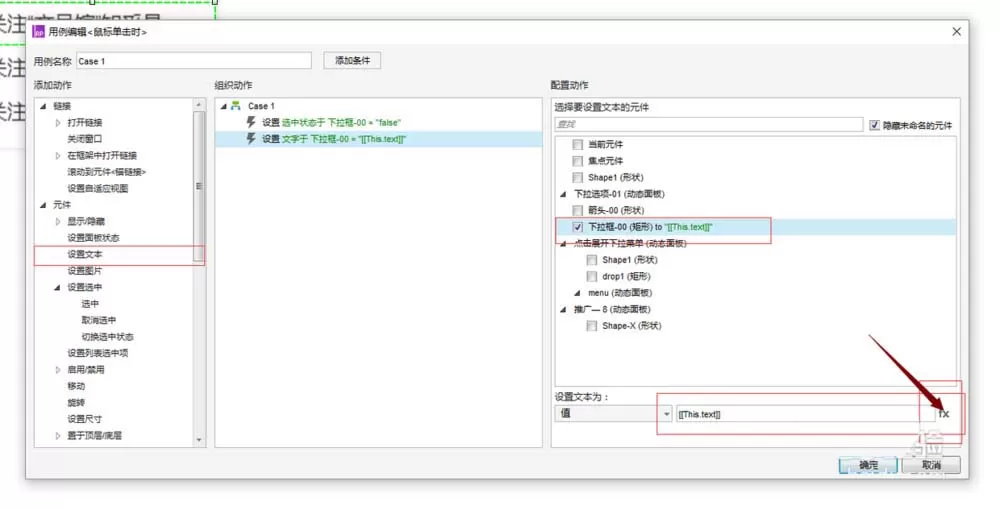This screenshot has height=510, width=1000.
Task: Select the 设置自适应视图 action
Action: tap(98, 188)
